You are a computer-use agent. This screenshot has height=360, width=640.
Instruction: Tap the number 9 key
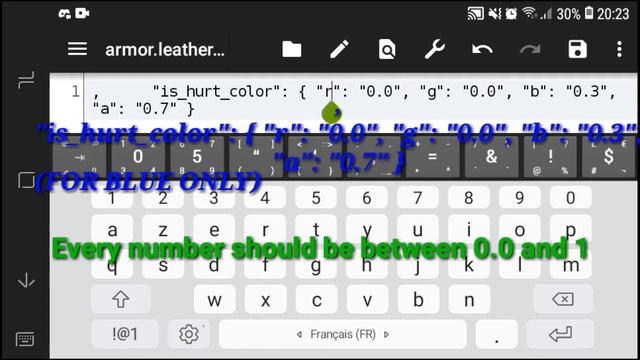coord(520,198)
